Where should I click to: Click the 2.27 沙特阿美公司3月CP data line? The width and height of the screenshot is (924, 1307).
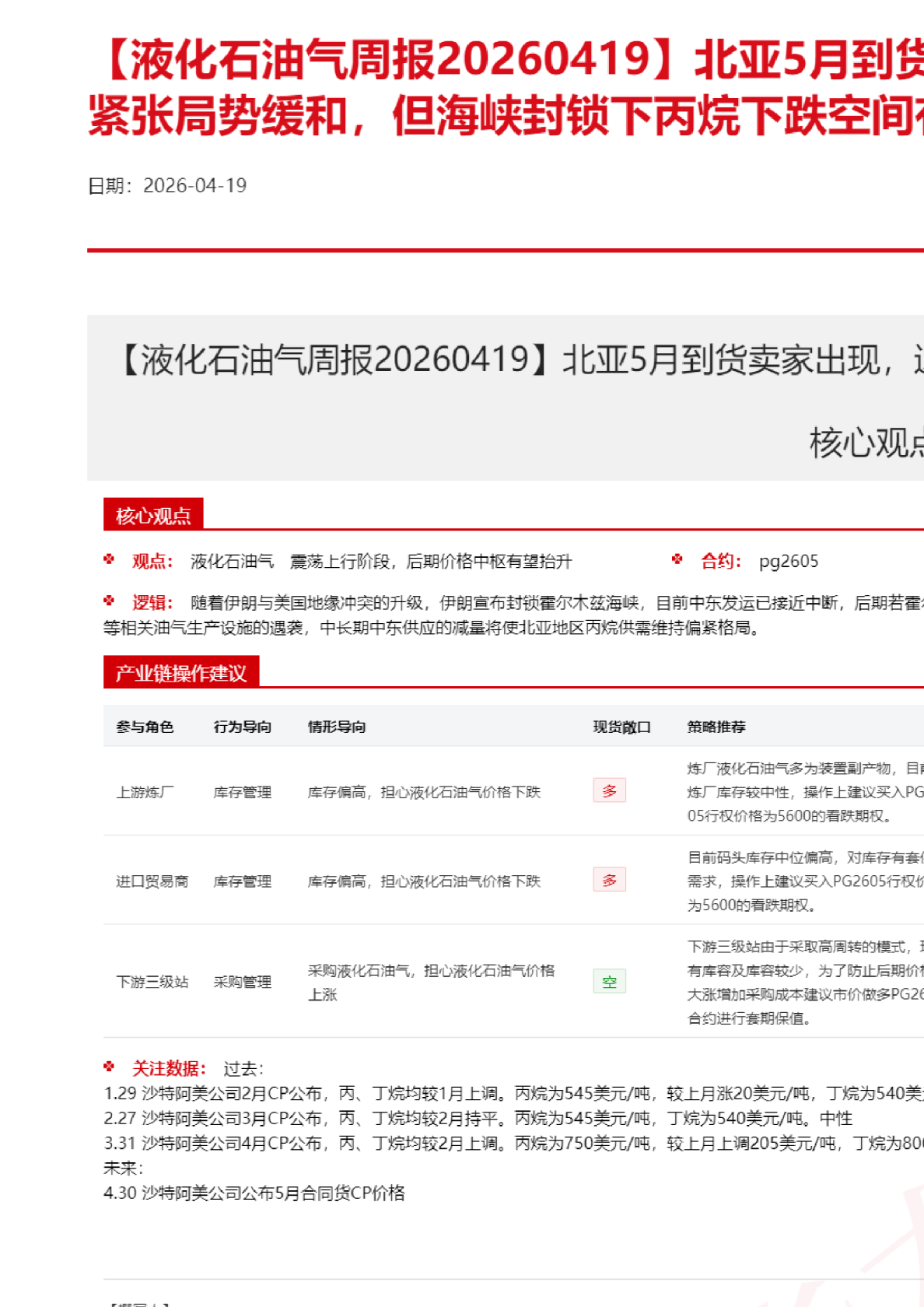tap(478, 1118)
